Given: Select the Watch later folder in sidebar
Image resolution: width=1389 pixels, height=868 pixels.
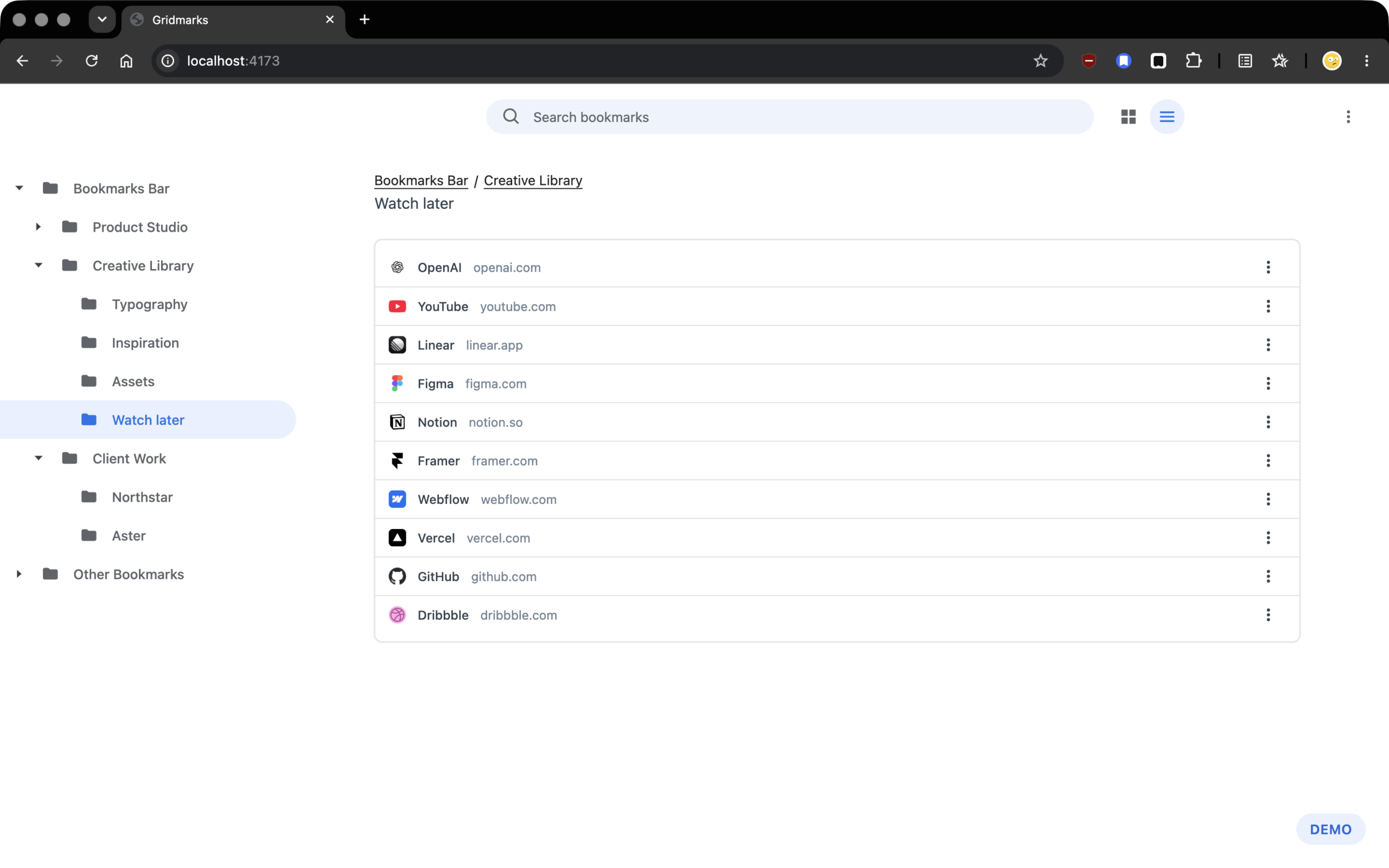Looking at the screenshot, I should [148, 420].
